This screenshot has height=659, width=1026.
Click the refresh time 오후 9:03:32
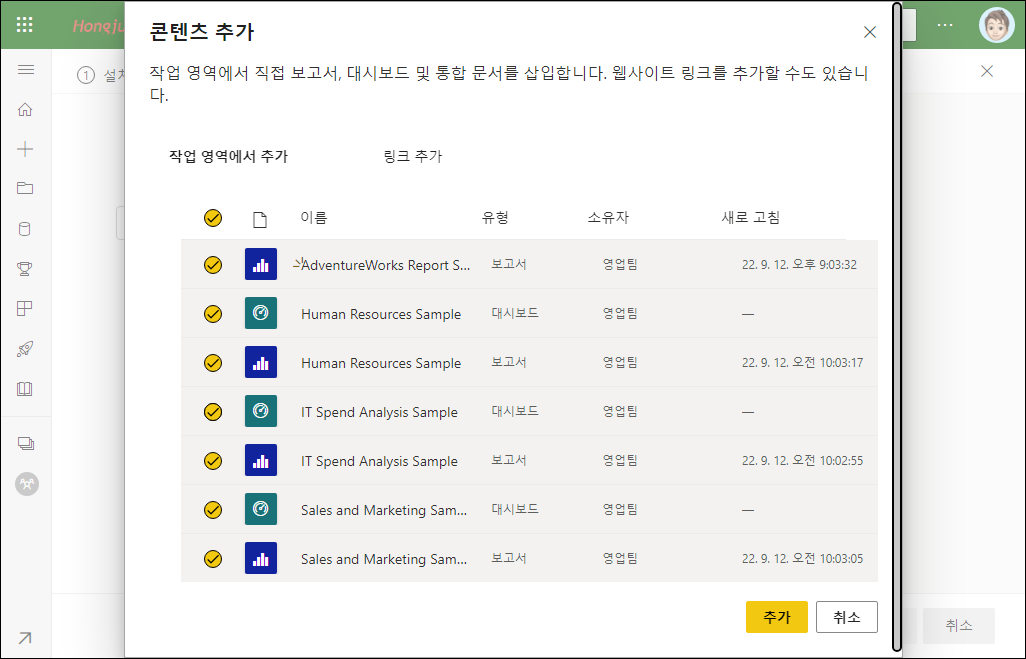pyautogui.click(x=799, y=264)
